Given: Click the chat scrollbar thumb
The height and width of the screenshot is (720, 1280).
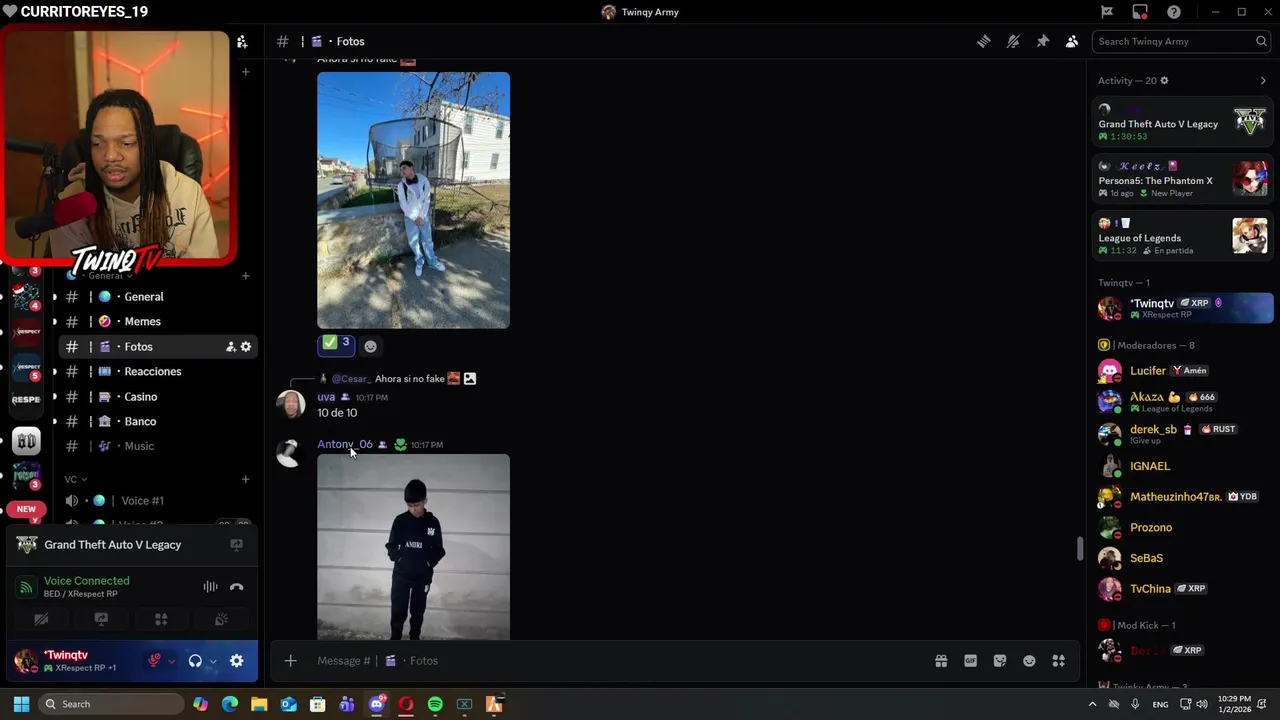Looking at the screenshot, I should pyautogui.click(x=1080, y=548).
